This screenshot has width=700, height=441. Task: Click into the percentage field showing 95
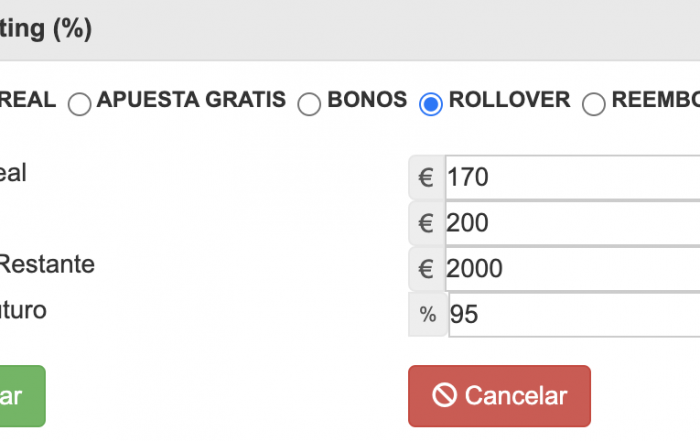pyautogui.click(x=574, y=315)
